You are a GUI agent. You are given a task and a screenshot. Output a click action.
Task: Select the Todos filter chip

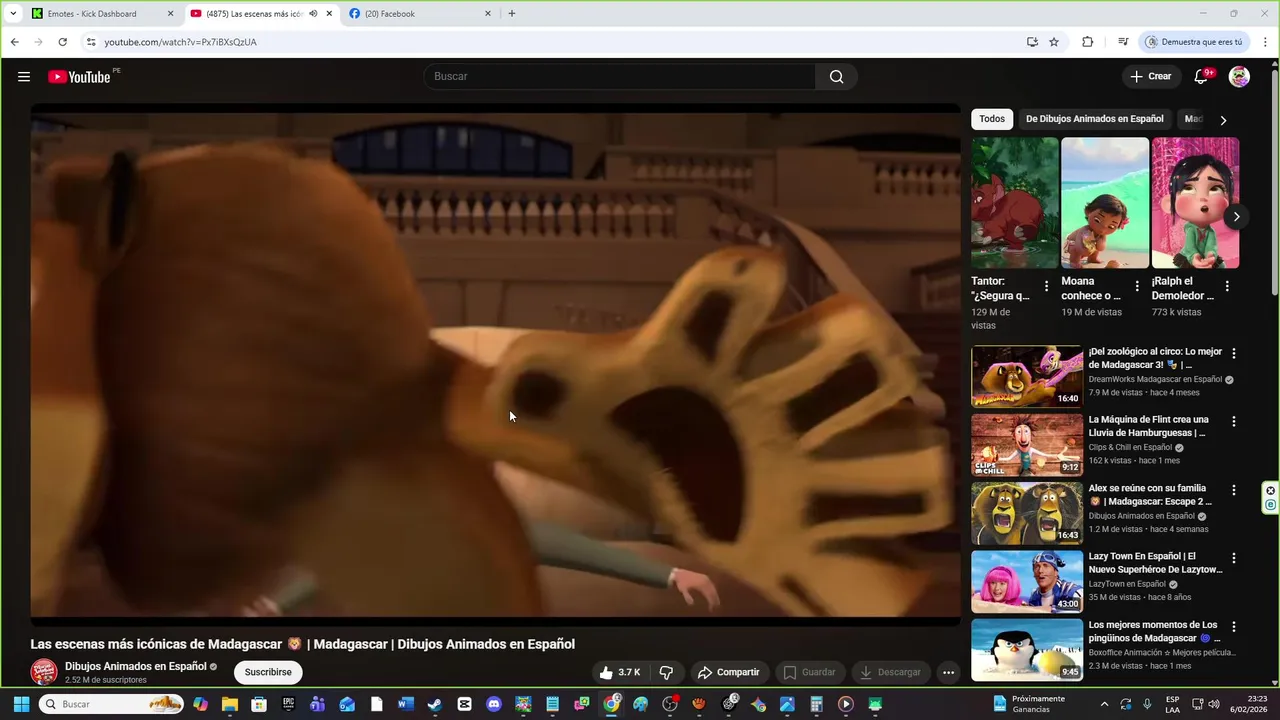click(x=992, y=119)
